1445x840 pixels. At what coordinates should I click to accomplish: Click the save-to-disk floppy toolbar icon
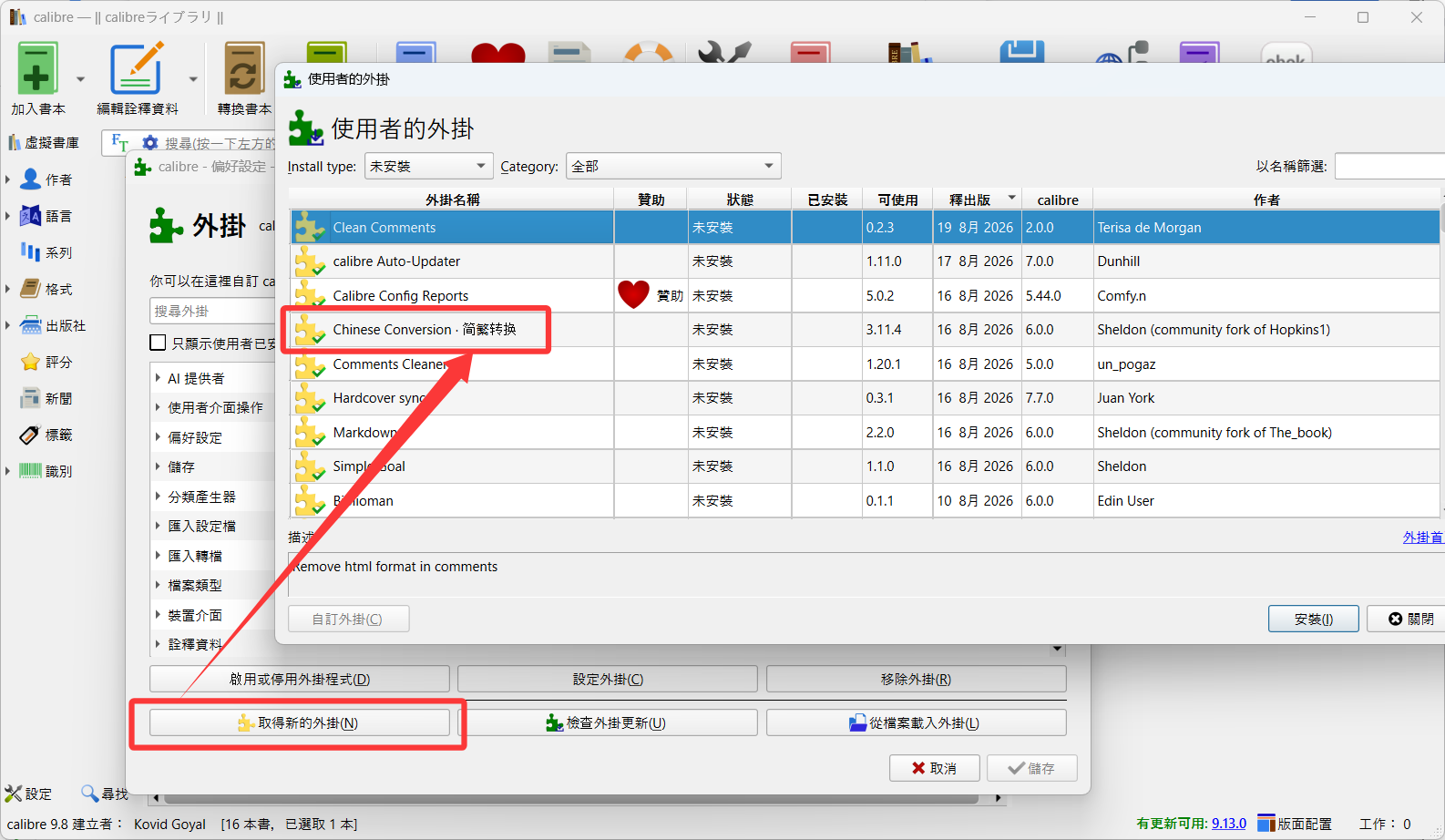(1021, 52)
